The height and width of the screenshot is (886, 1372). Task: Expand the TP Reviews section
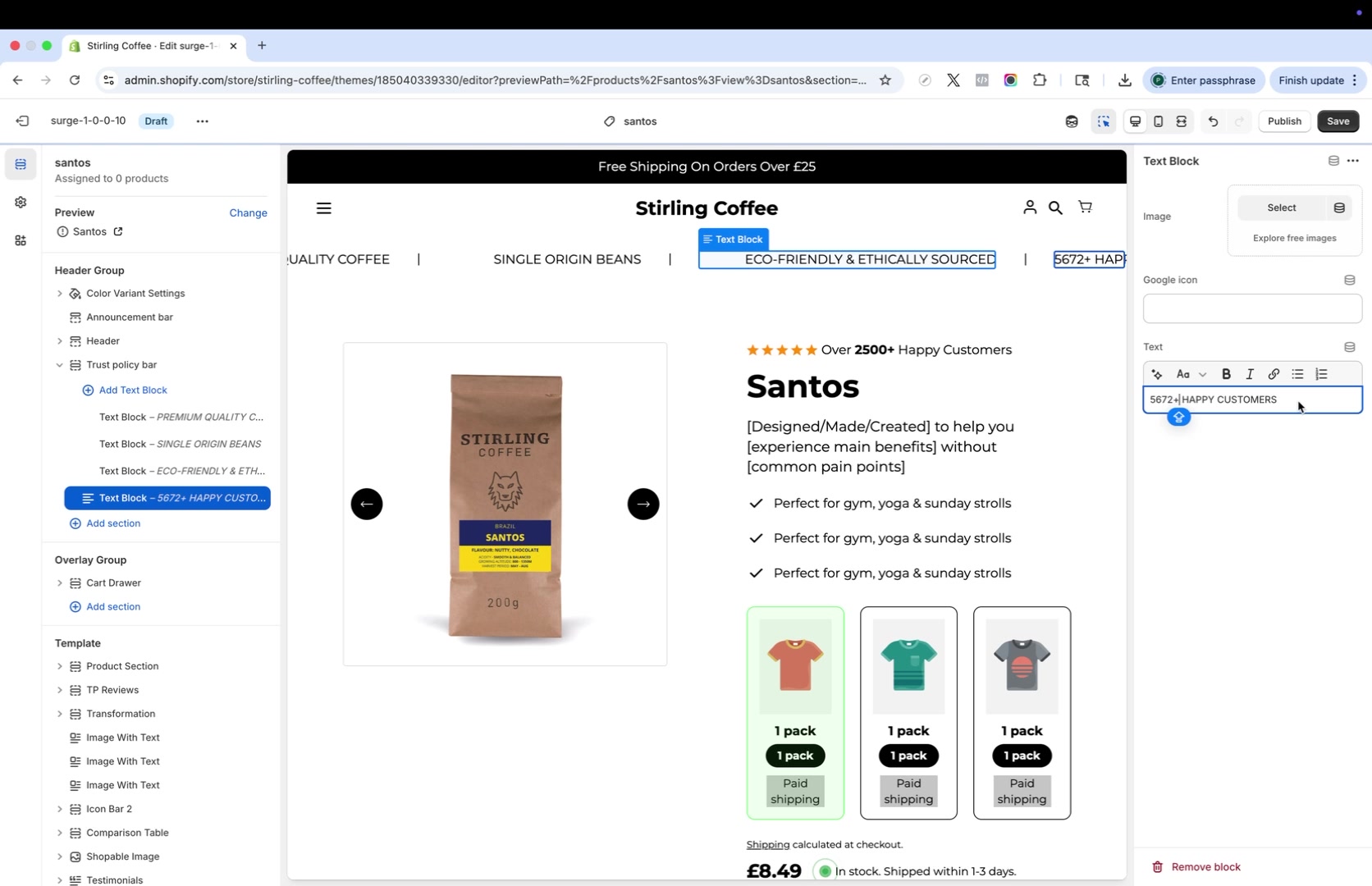pos(60,690)
